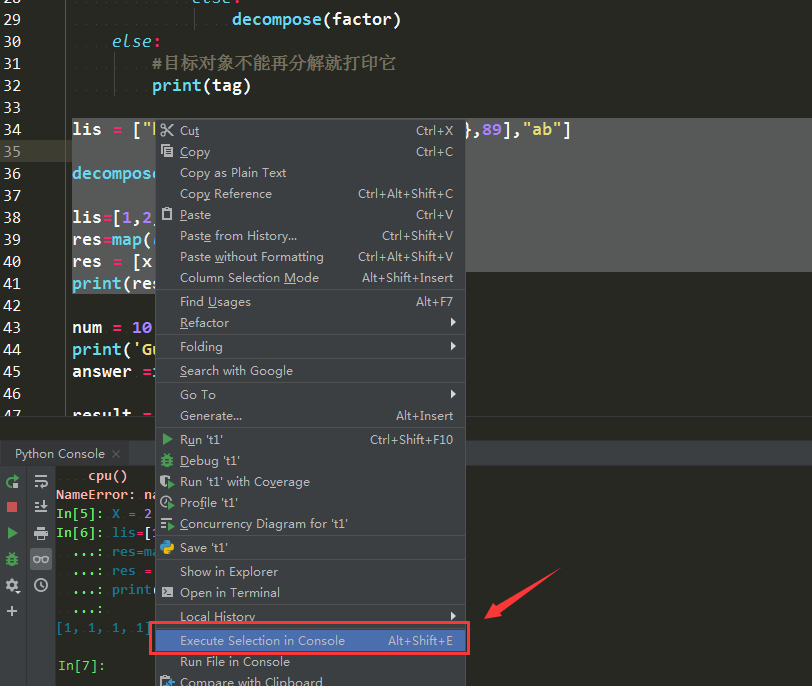
Task: Click Python logo beside Save 't1'
Action: pyautogui.click(x=167, y=547)
